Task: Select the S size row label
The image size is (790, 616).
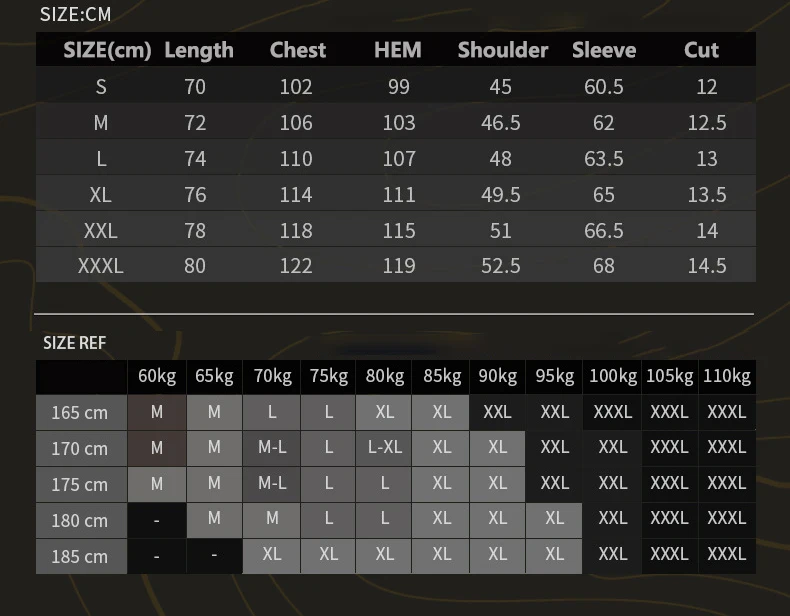Action: point(100,87)
